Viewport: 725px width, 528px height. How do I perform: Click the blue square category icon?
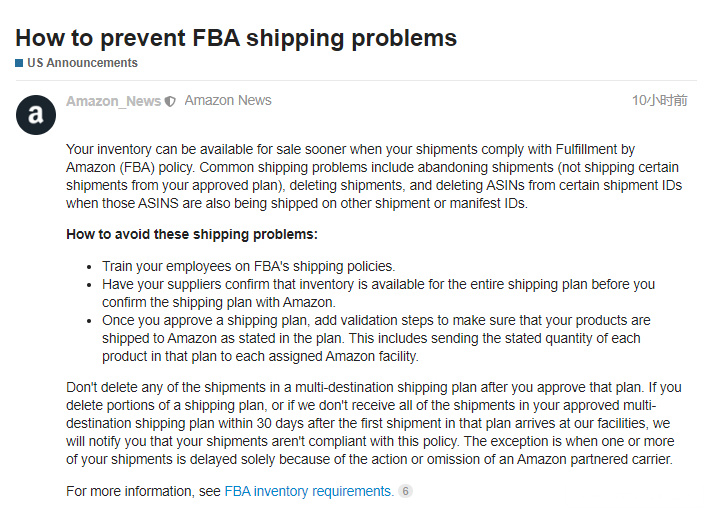pos(19,63)
